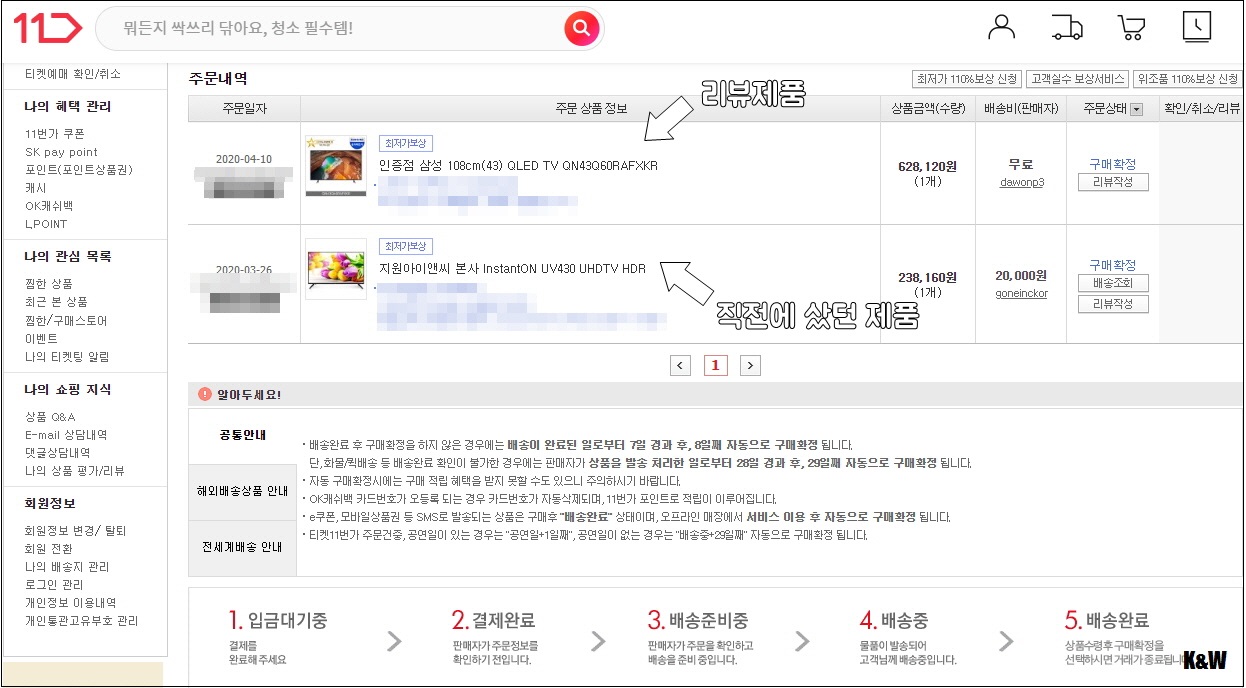The width and height of the screenshot is (1246, 688).
Task: Open 댓글상담내역 menu
Action: (59, 453)
